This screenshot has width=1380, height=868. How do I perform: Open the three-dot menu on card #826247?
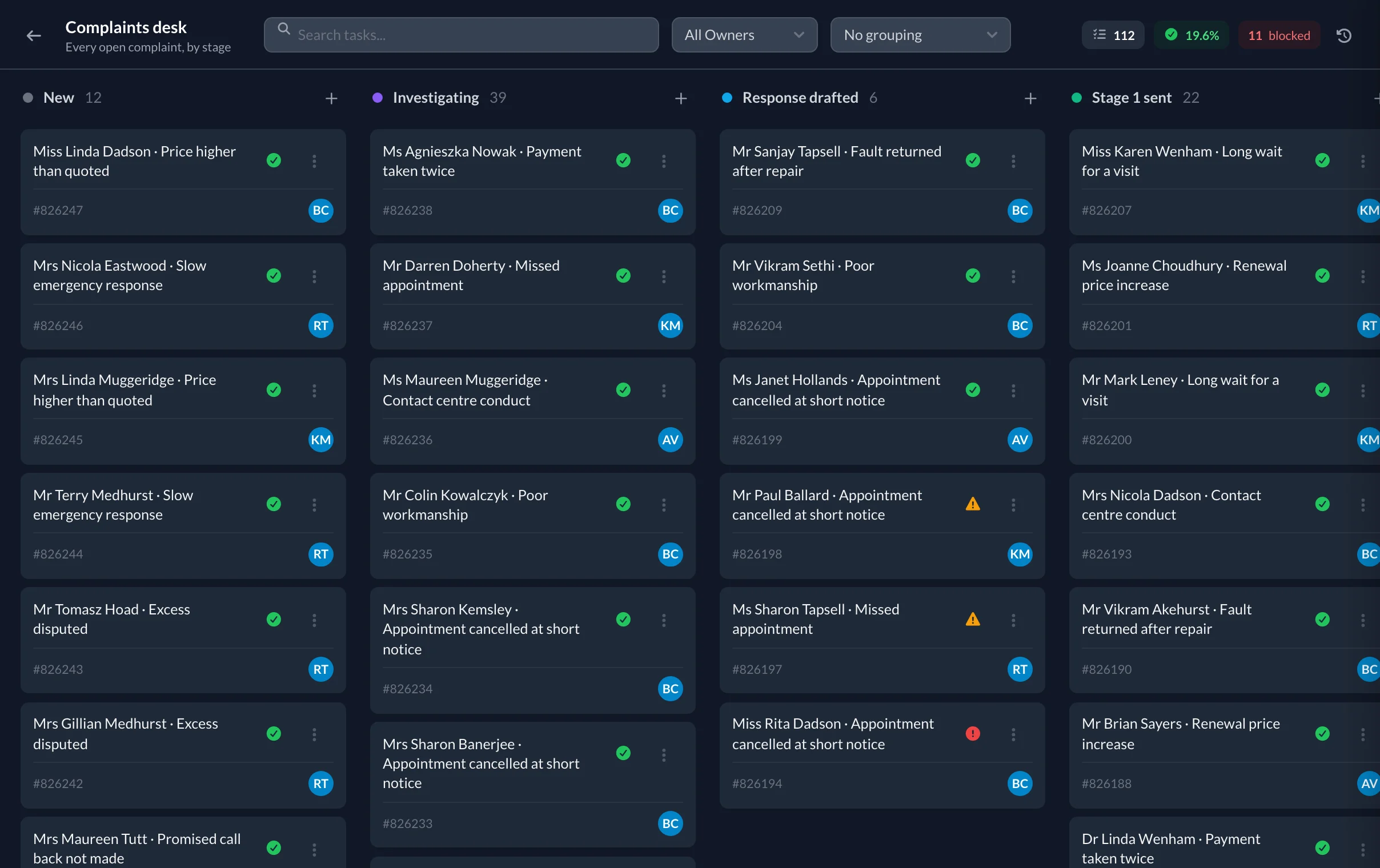tap(314, 161)
